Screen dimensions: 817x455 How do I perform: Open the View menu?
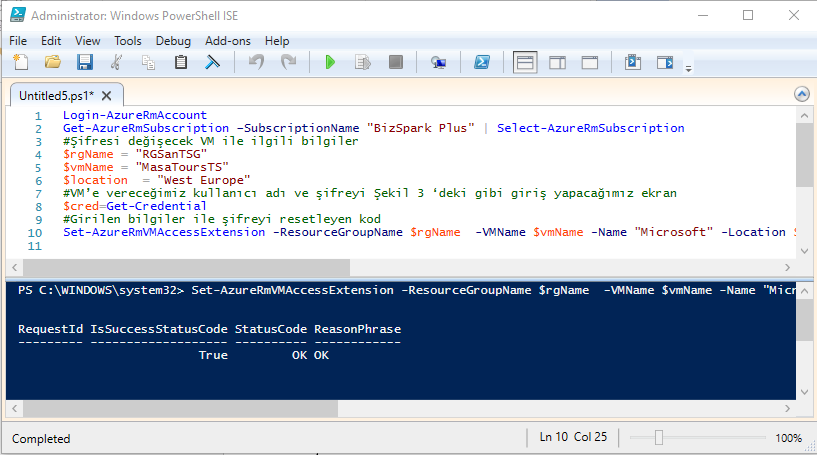point(88,41)
